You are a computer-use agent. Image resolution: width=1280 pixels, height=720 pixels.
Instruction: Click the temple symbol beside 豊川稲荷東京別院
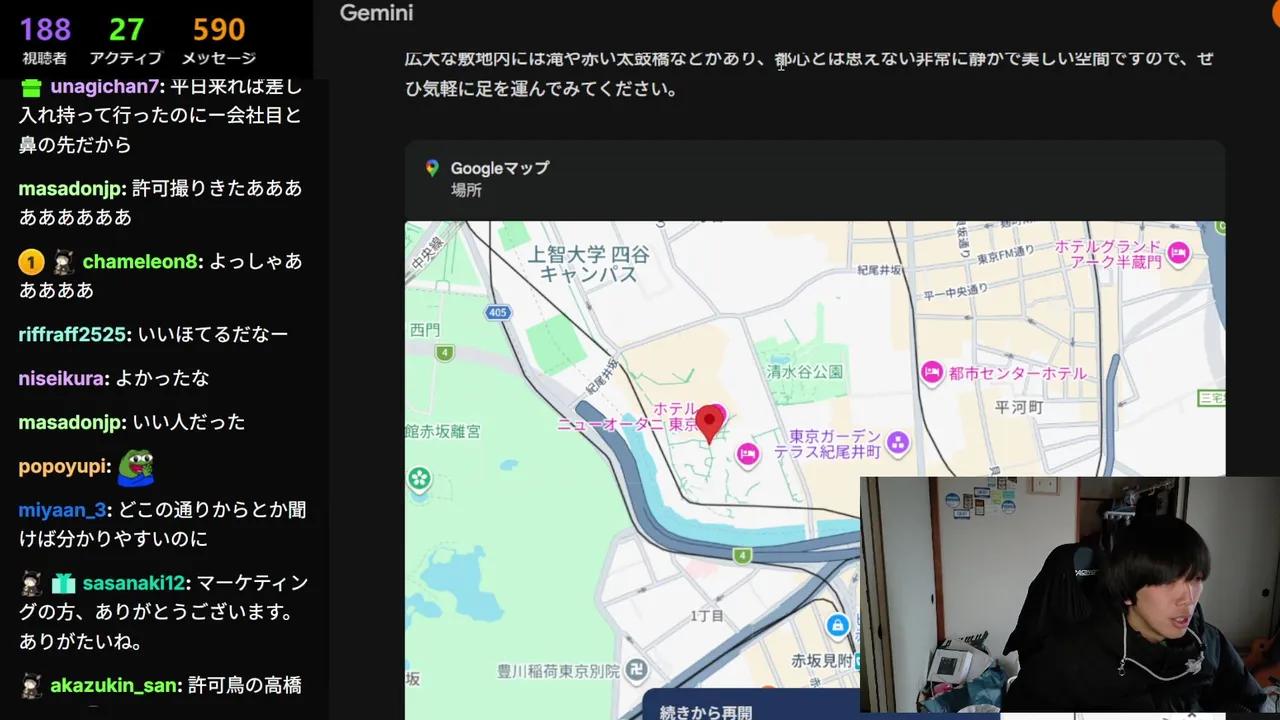tap(636, 669)
